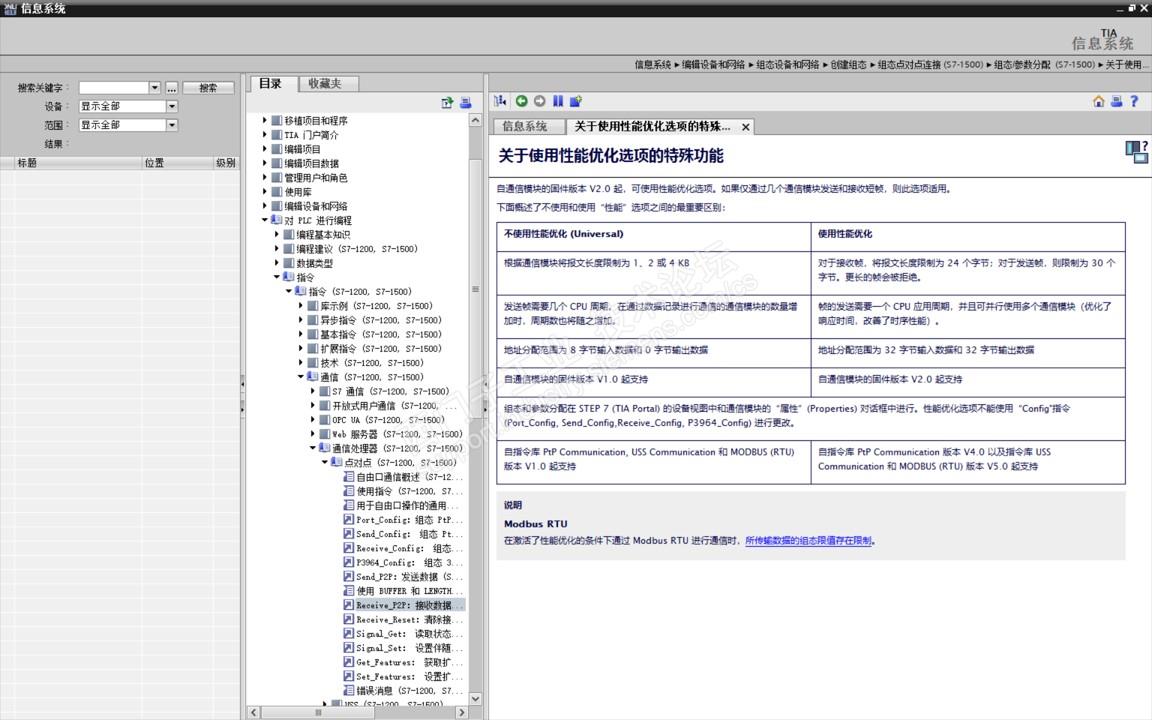This screenshot has width=1152, height=720.
Task: Open Send_P2P topic in tree
Action: pyautogui.click(x=405, y=577)
